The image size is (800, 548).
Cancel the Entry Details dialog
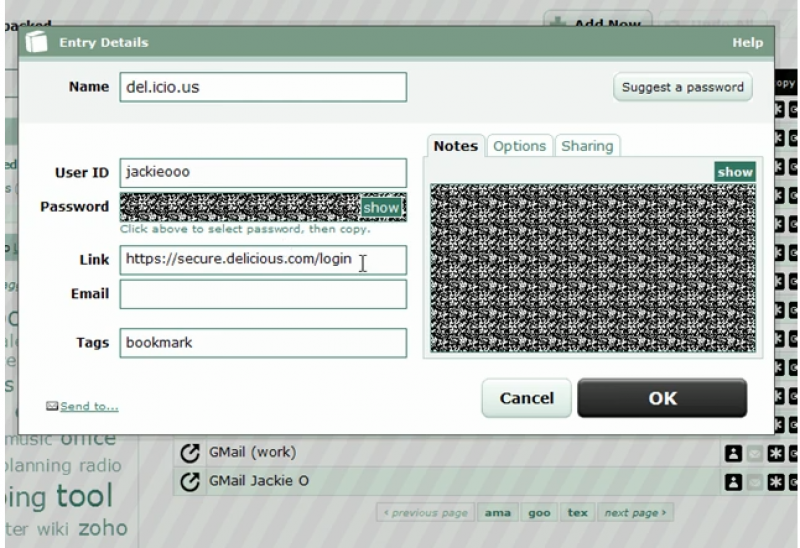tap(526, 398)
